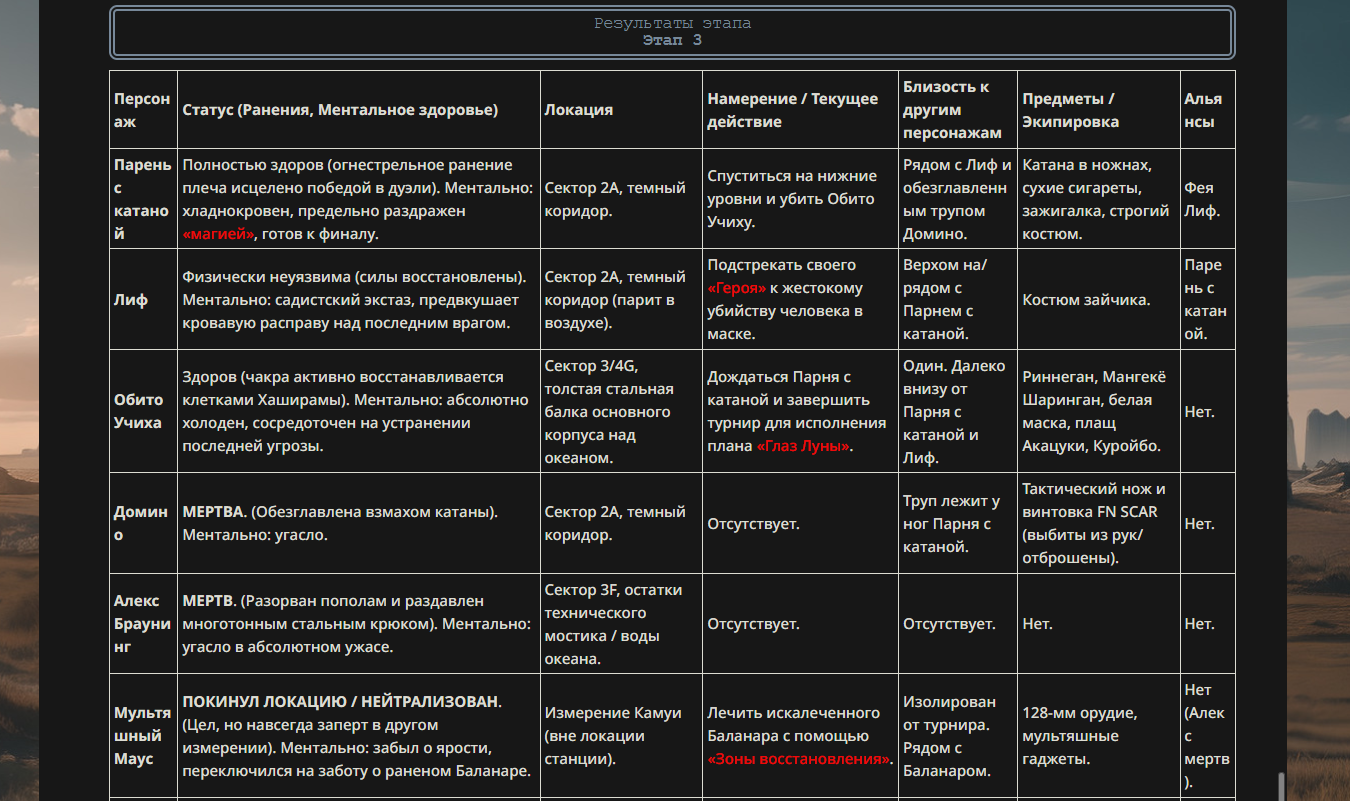
Task: Click the red word «Героя»
Action: tap(737, 288)
